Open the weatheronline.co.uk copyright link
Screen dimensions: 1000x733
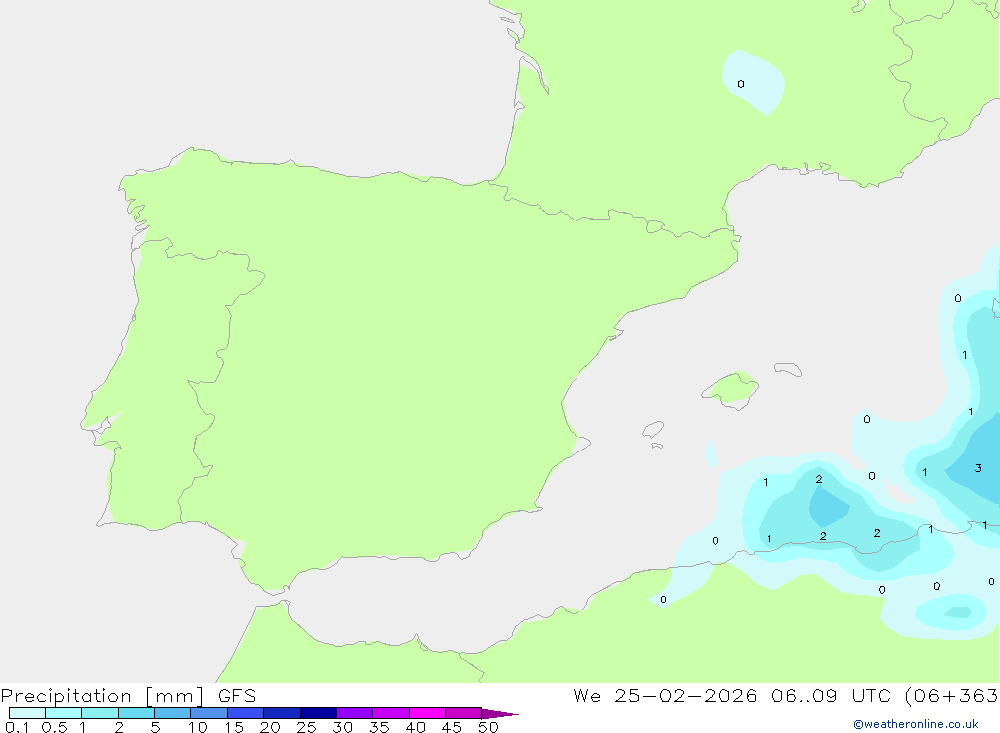pyautogui.click(x=916, y=724)
